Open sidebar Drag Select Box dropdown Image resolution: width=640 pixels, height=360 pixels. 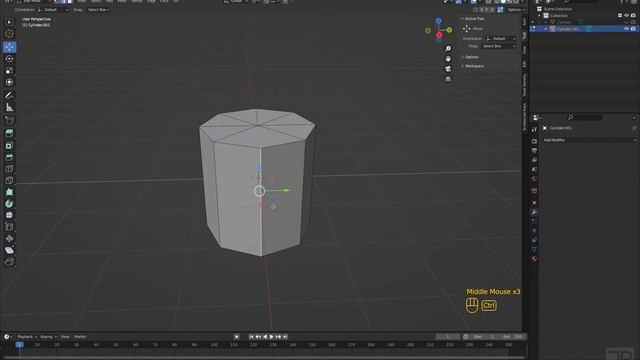pos(499,47)
